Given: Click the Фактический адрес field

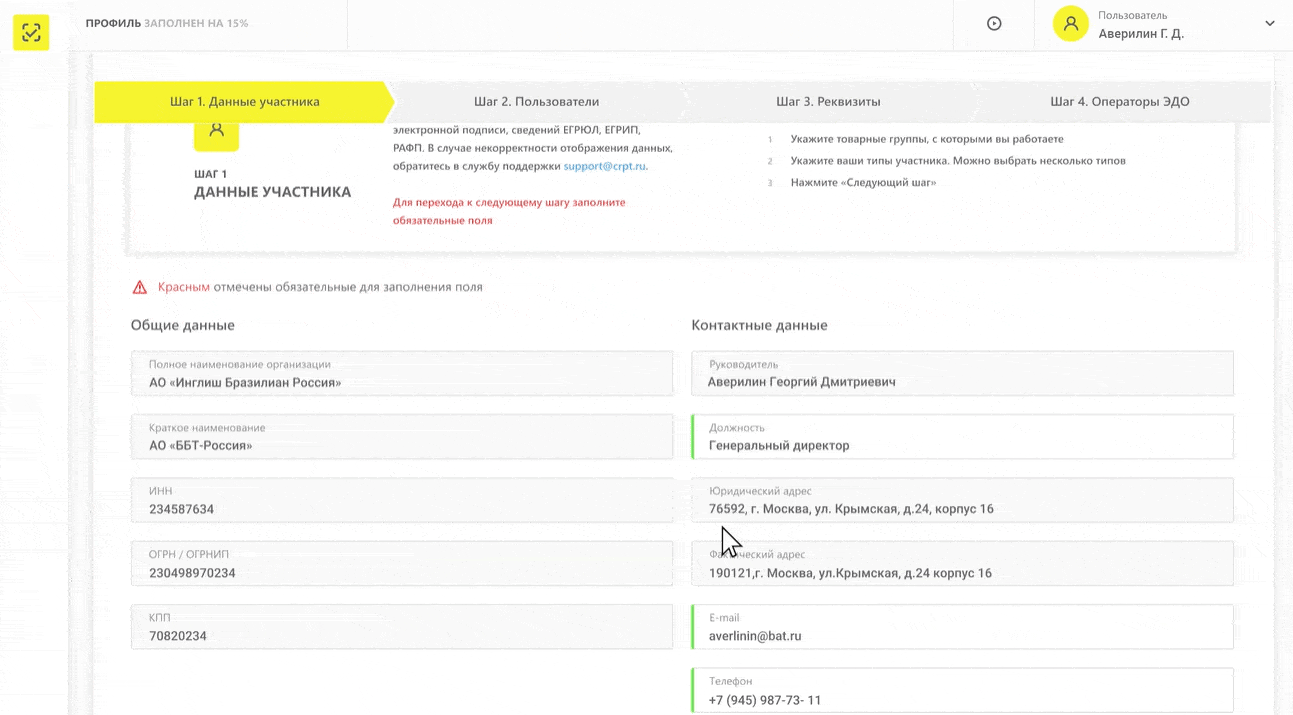Looking at the screenshot, I should [962, 564].
